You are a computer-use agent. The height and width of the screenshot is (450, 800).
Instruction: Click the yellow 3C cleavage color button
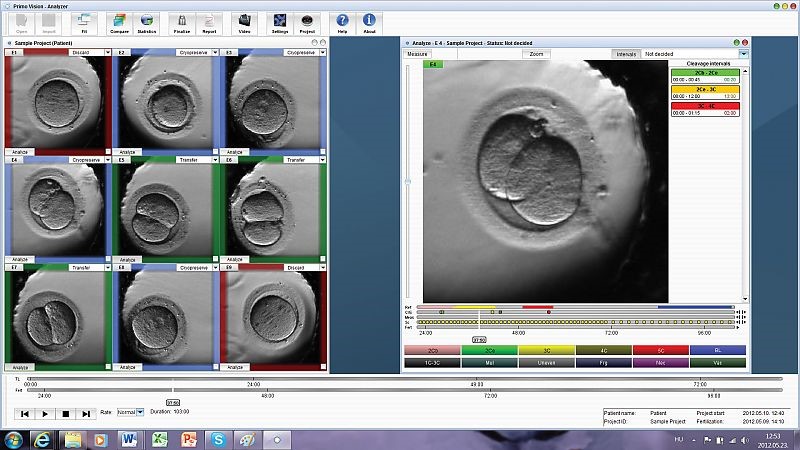[x=547, y=350]
